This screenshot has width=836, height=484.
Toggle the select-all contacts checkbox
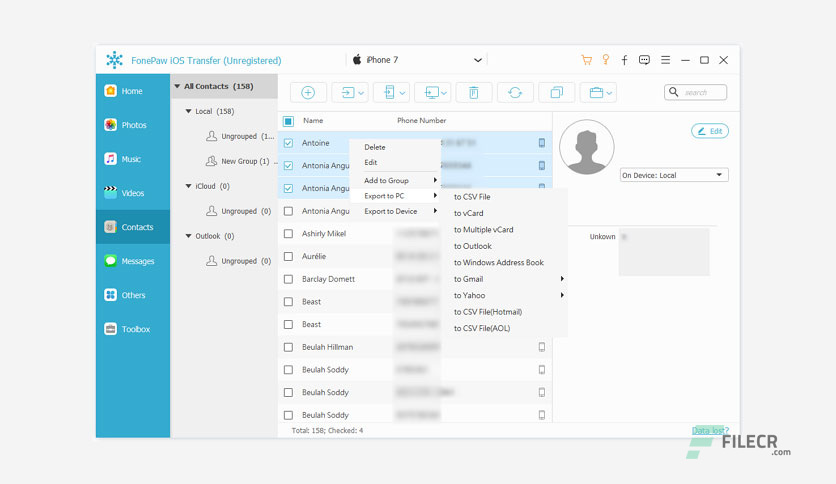pos(288,122)
